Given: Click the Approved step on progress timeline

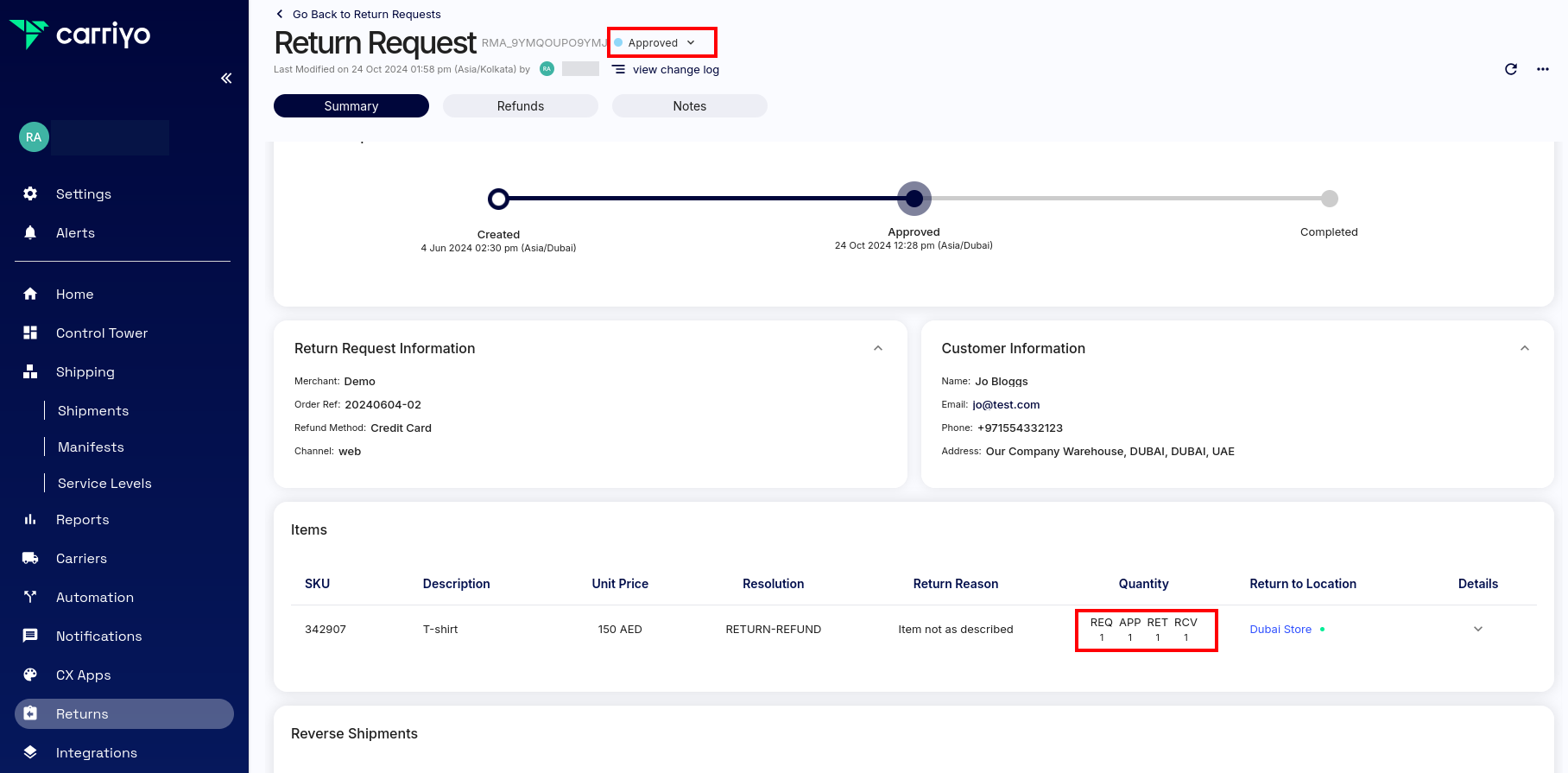Looking at the screenshot, I should (914, 199).
